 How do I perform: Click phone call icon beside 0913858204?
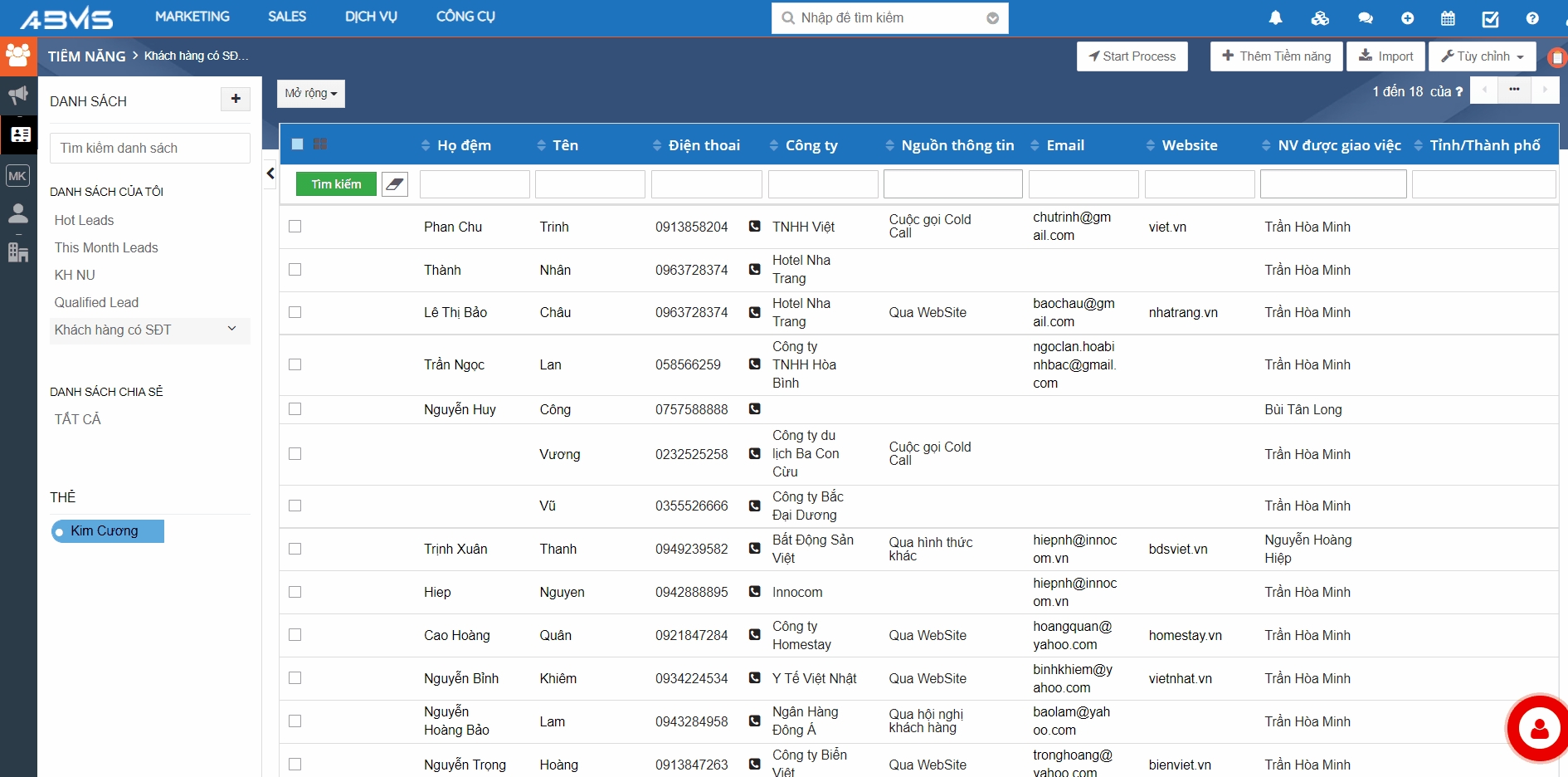754,227
